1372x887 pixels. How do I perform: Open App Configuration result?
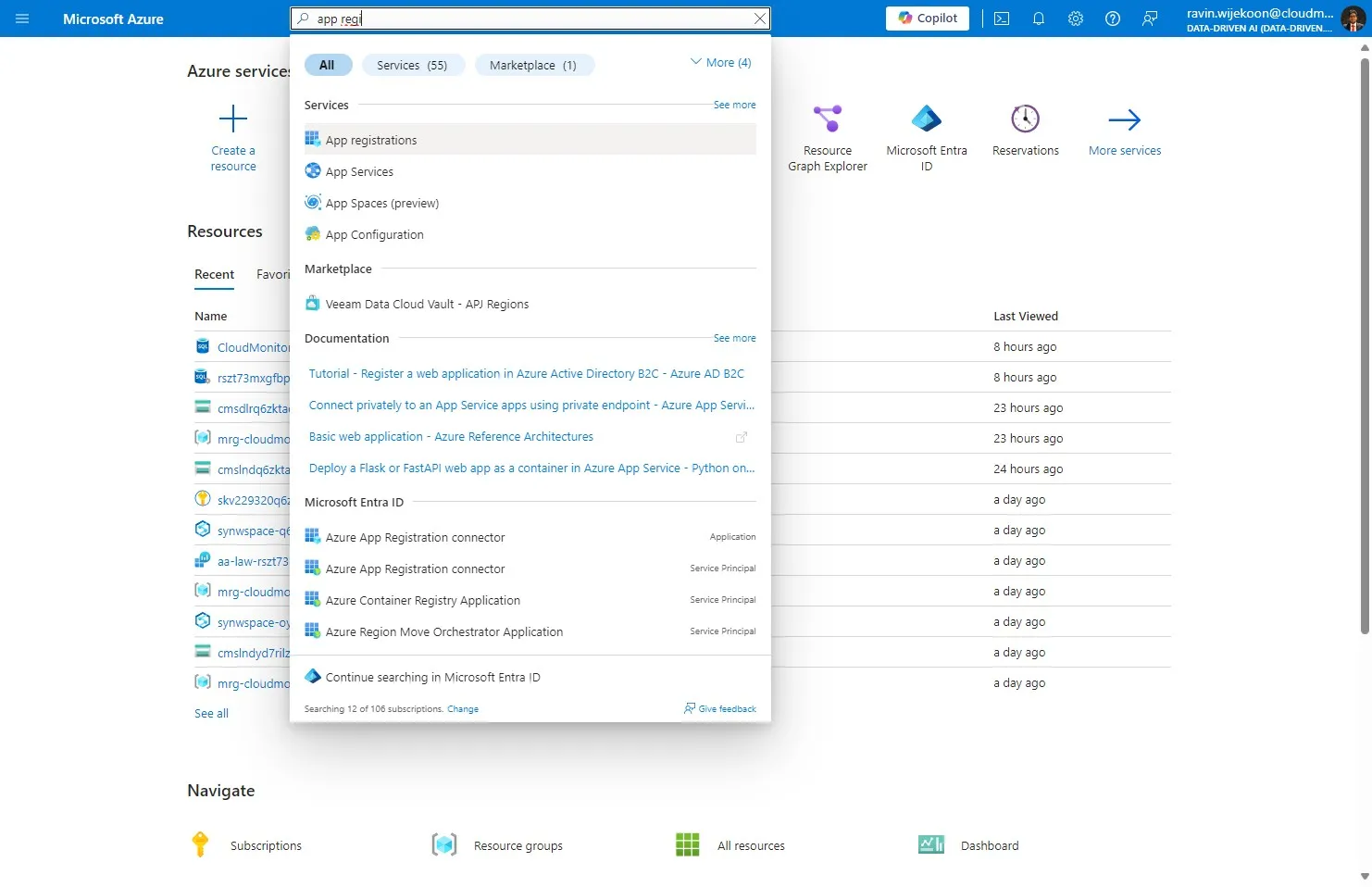pyautogui.click(x=530, y=234)
